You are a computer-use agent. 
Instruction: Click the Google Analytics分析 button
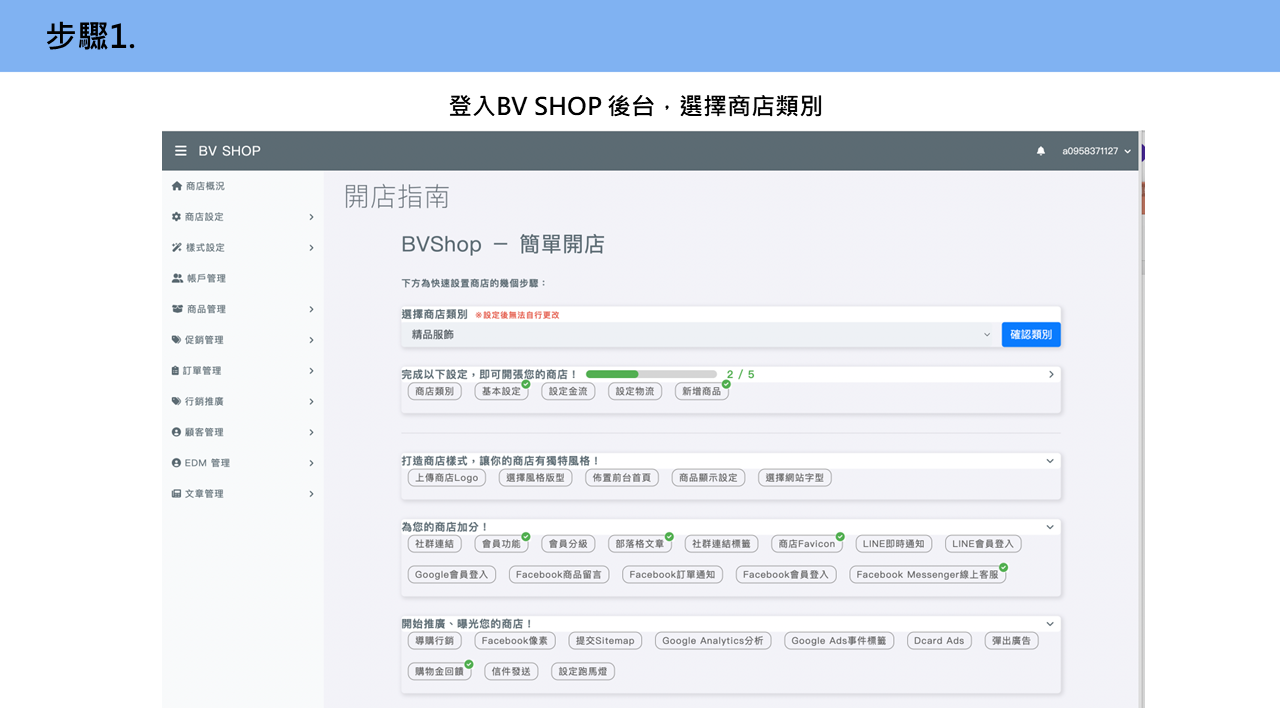coord(713,641)
